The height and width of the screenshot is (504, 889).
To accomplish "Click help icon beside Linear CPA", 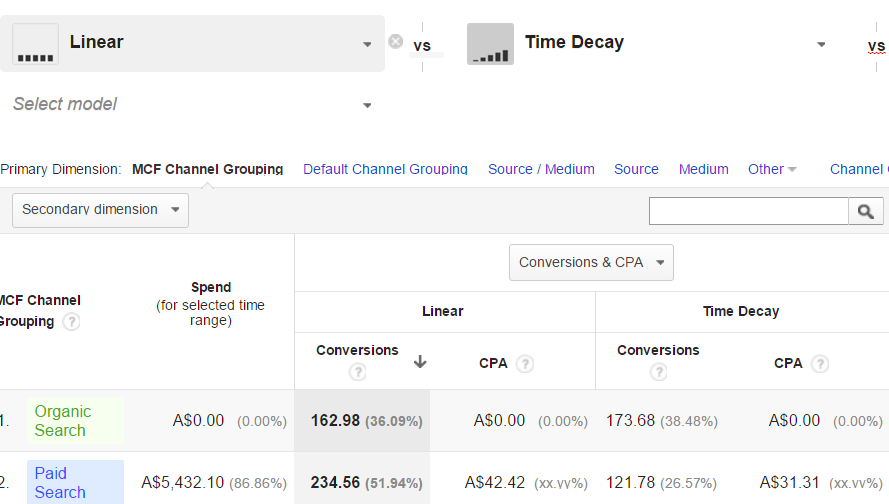I will pyautogui.click(x=525, y=364).
